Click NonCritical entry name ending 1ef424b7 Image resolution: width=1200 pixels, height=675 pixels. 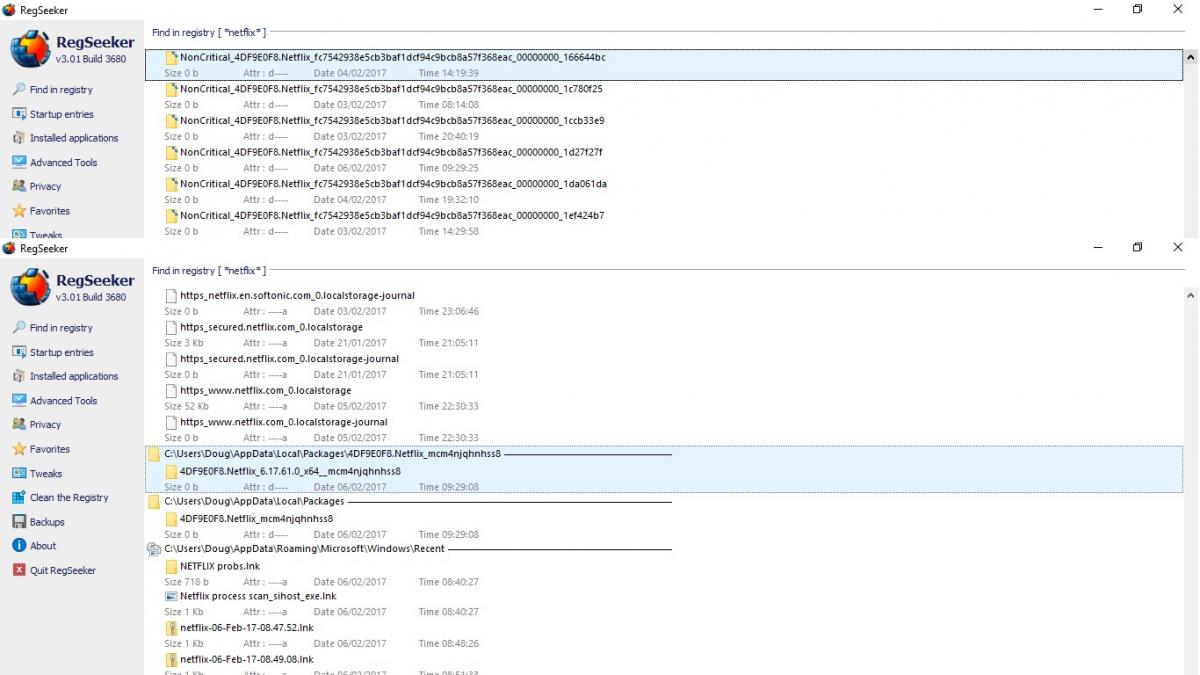[392, 215]
